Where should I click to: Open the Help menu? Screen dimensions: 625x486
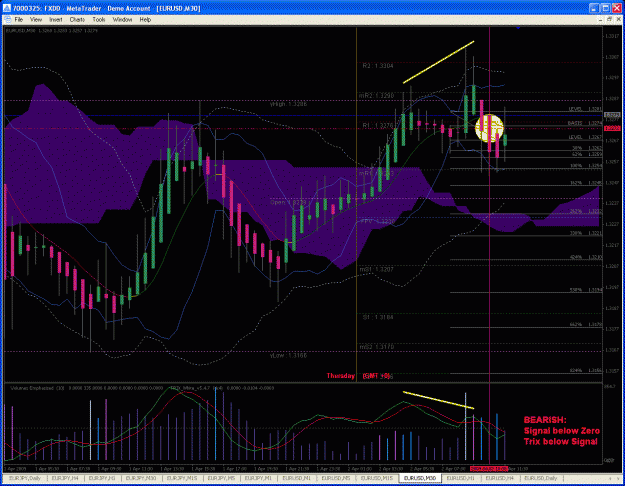coord(145,20)
